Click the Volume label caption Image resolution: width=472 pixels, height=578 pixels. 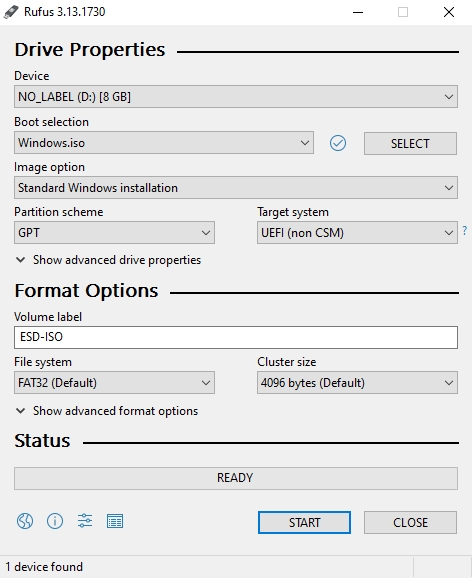(x=48, y=317)
